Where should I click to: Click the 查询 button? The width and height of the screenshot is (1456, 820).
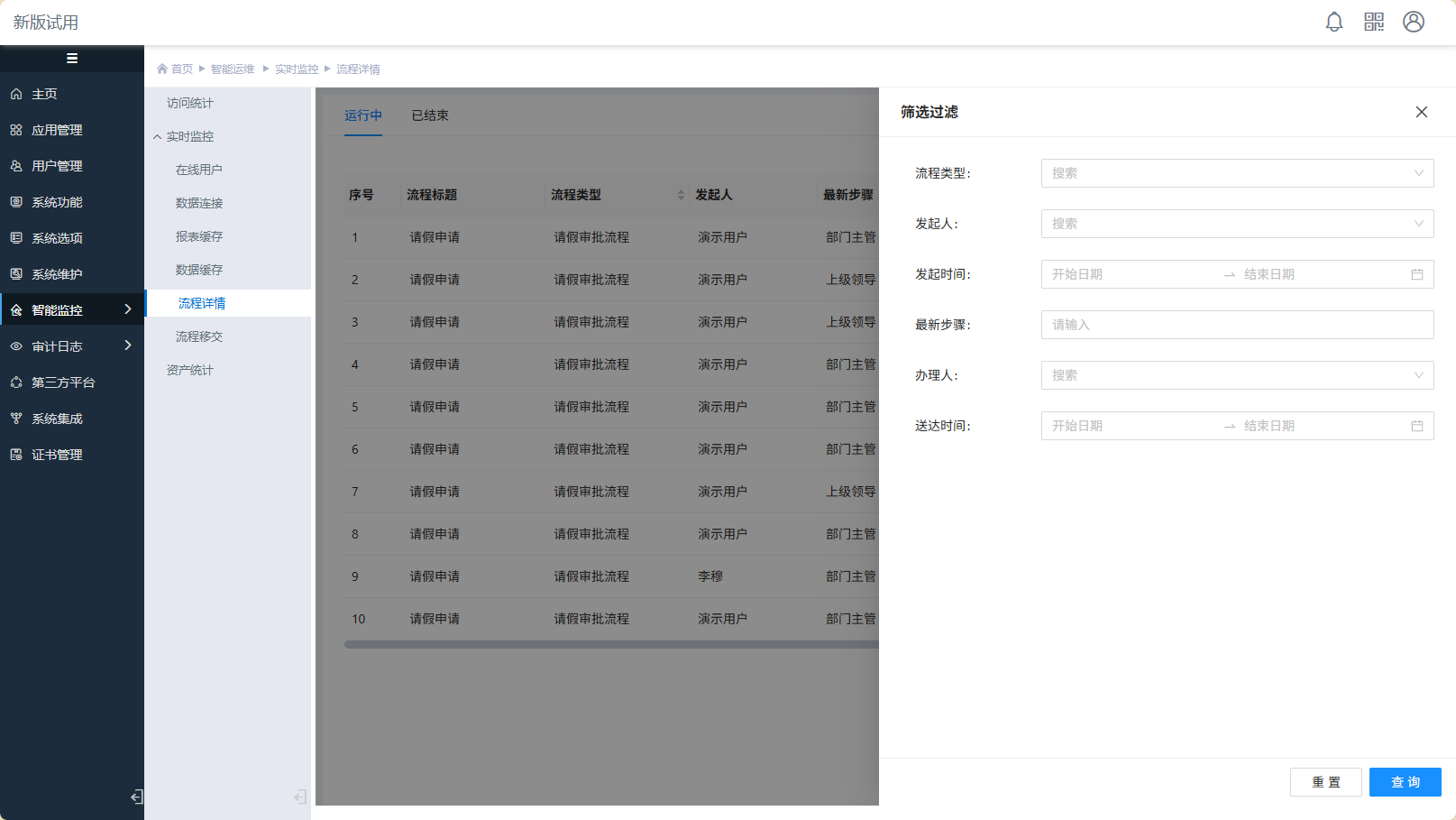[x=1405, y=782]
